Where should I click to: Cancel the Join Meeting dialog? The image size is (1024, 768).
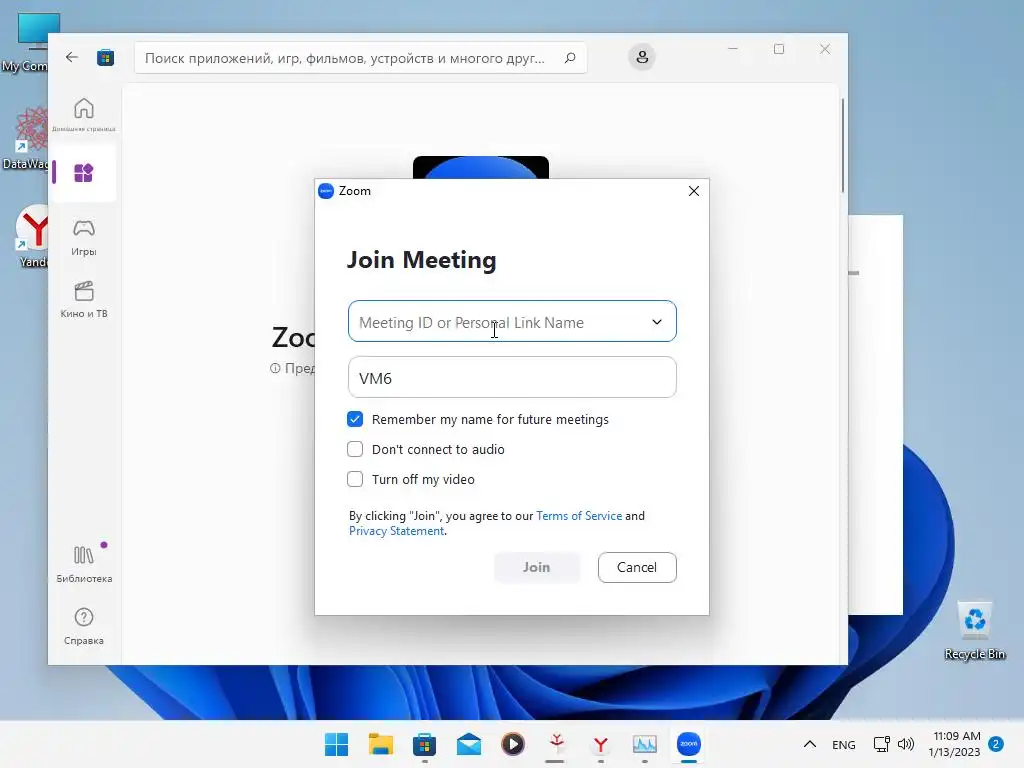tap(637, 568)
